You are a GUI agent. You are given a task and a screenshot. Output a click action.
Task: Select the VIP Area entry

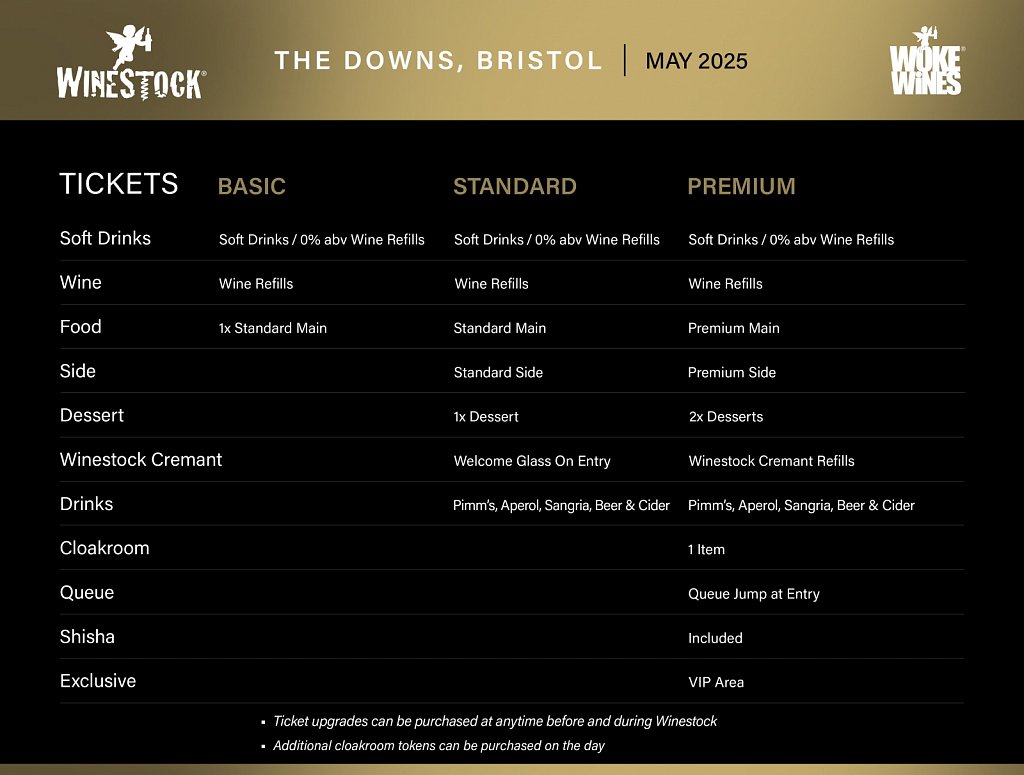tap(716, 682)
